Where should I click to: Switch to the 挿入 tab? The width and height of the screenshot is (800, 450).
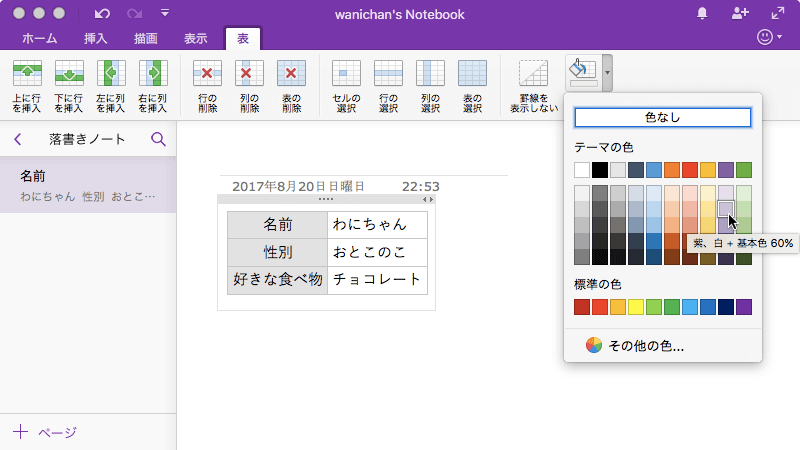95,39
